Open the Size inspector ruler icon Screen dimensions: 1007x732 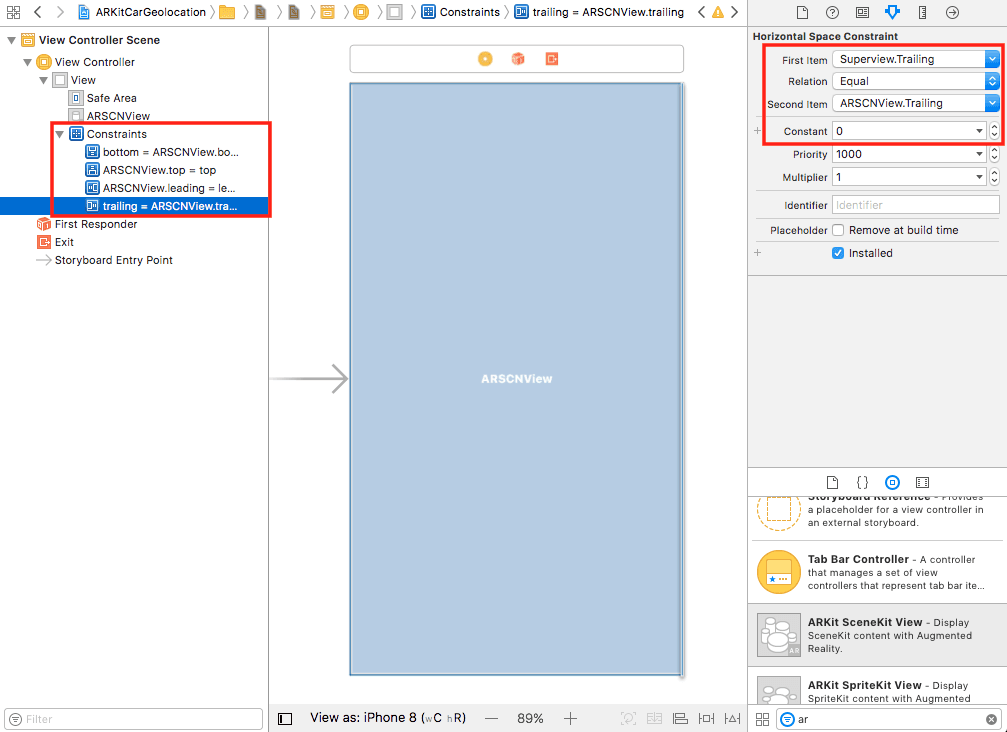[922, 12]
